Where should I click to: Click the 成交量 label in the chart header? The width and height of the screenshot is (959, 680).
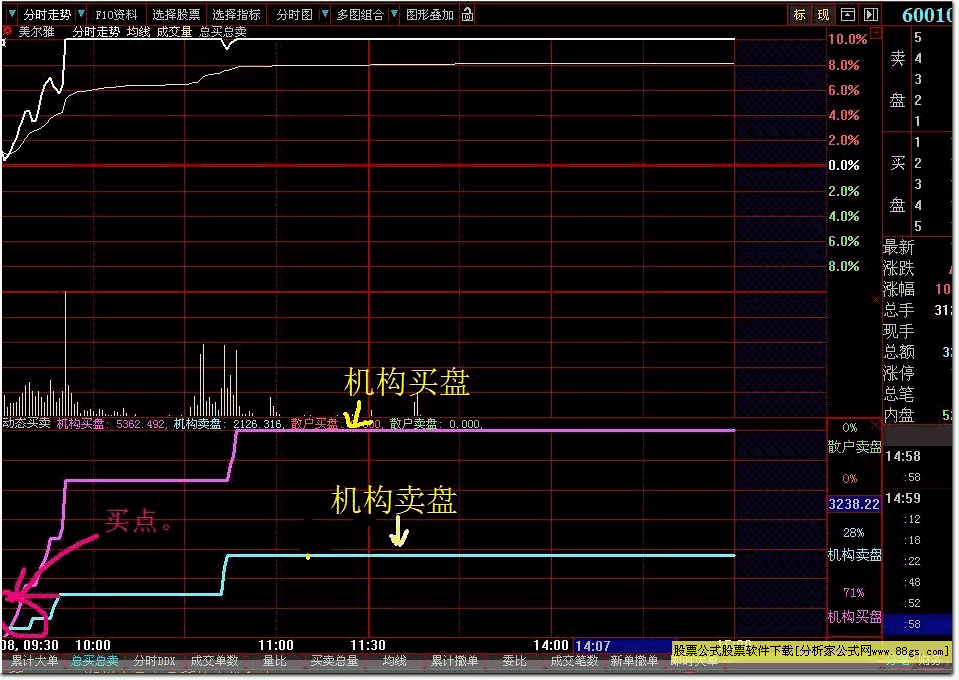click(x=174, y=32)
